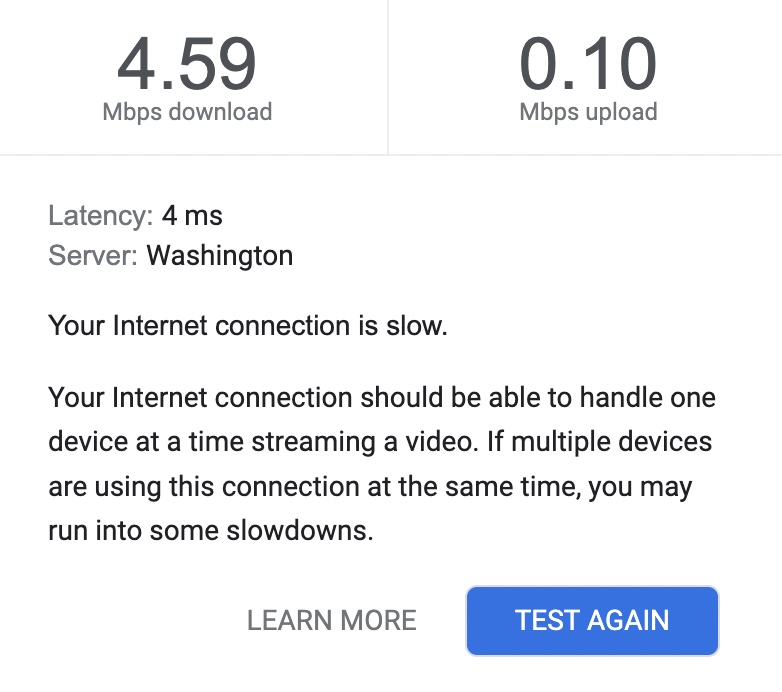Open the LEARN MORE link
The width and height of the screenshot is (782, 692).
tap(331, 620)
